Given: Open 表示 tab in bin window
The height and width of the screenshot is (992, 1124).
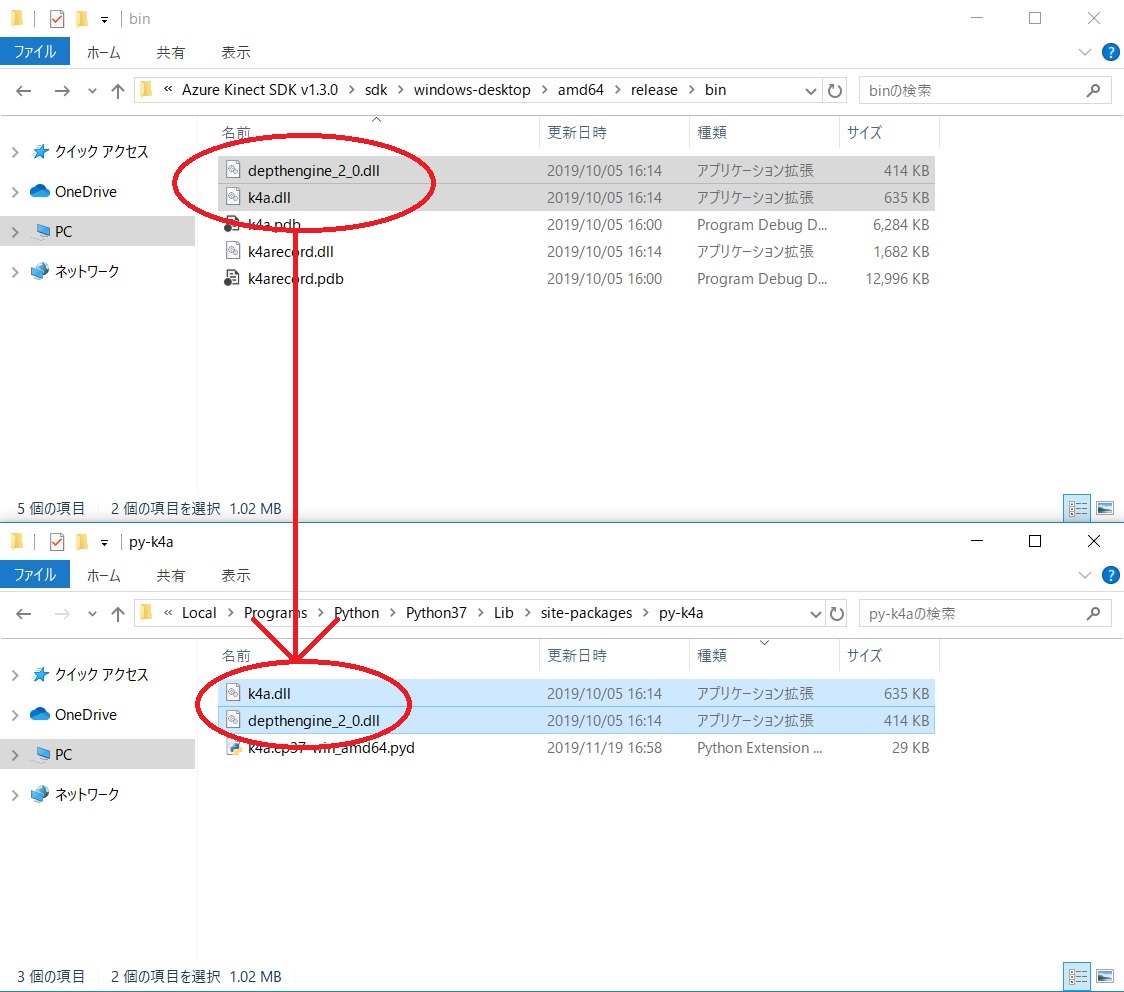Looking at the screenshot, I should coord(236,52).
